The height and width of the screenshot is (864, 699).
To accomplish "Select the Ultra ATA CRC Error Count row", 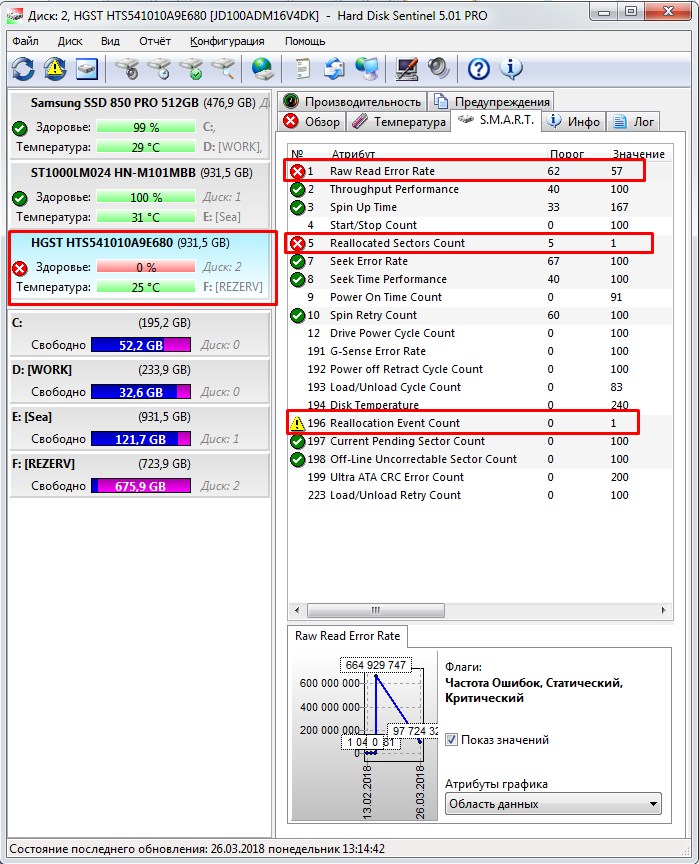I will (x=480, y=477).
